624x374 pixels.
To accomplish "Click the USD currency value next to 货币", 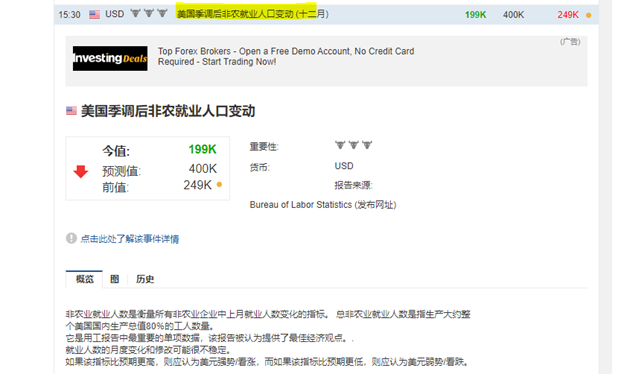I will (344, 166).
